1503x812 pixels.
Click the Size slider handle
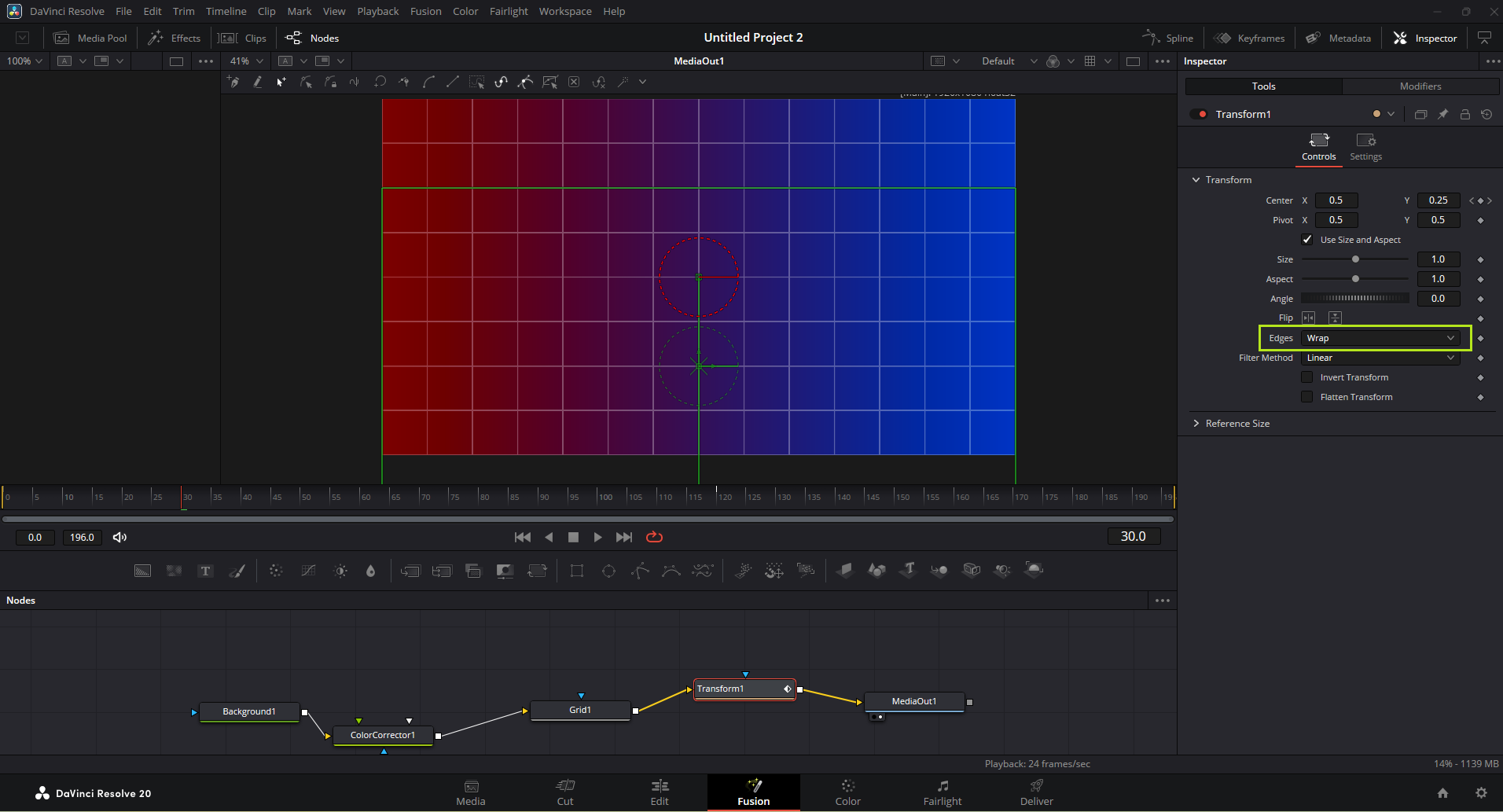click(1355, 259)
